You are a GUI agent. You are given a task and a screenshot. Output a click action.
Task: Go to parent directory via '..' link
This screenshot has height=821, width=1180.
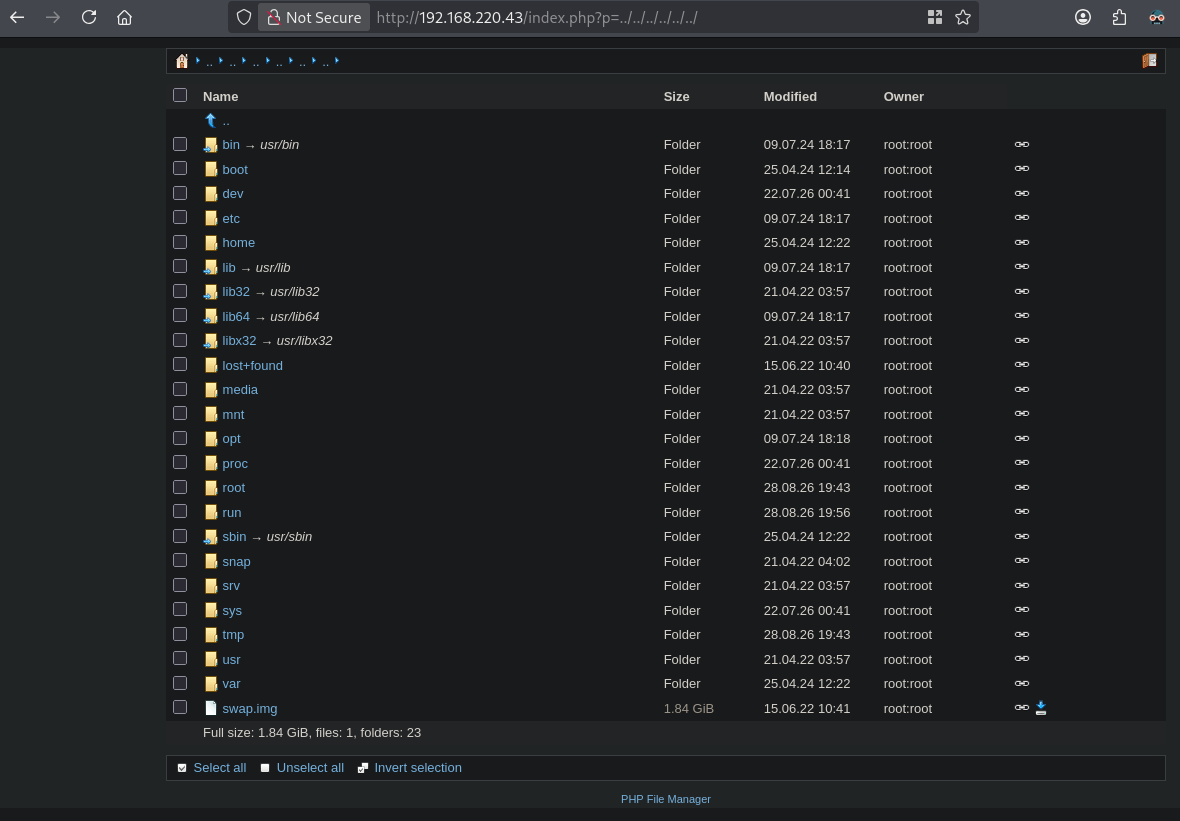(x=226, y=120)
